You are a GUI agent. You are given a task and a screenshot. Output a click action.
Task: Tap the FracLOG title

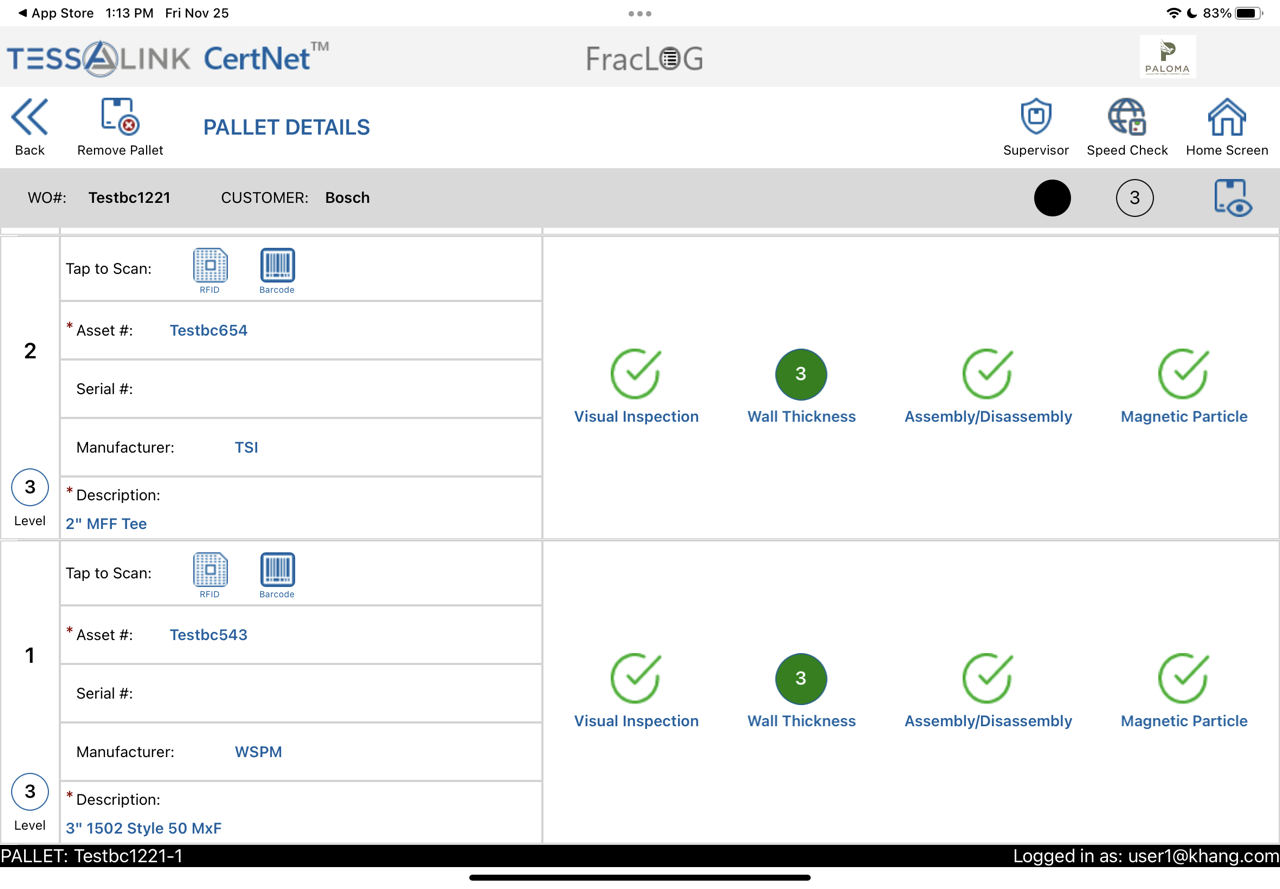645,59
